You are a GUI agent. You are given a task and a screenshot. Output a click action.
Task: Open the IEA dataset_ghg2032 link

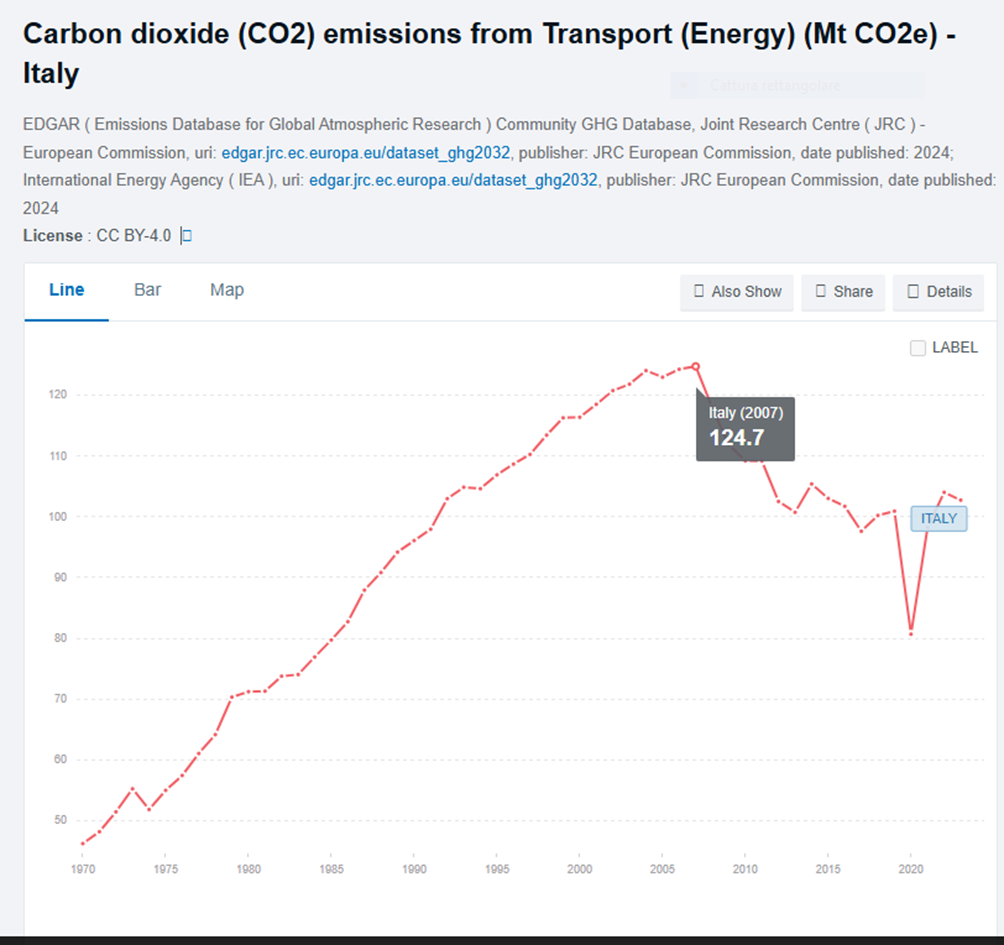click(453, 181)
